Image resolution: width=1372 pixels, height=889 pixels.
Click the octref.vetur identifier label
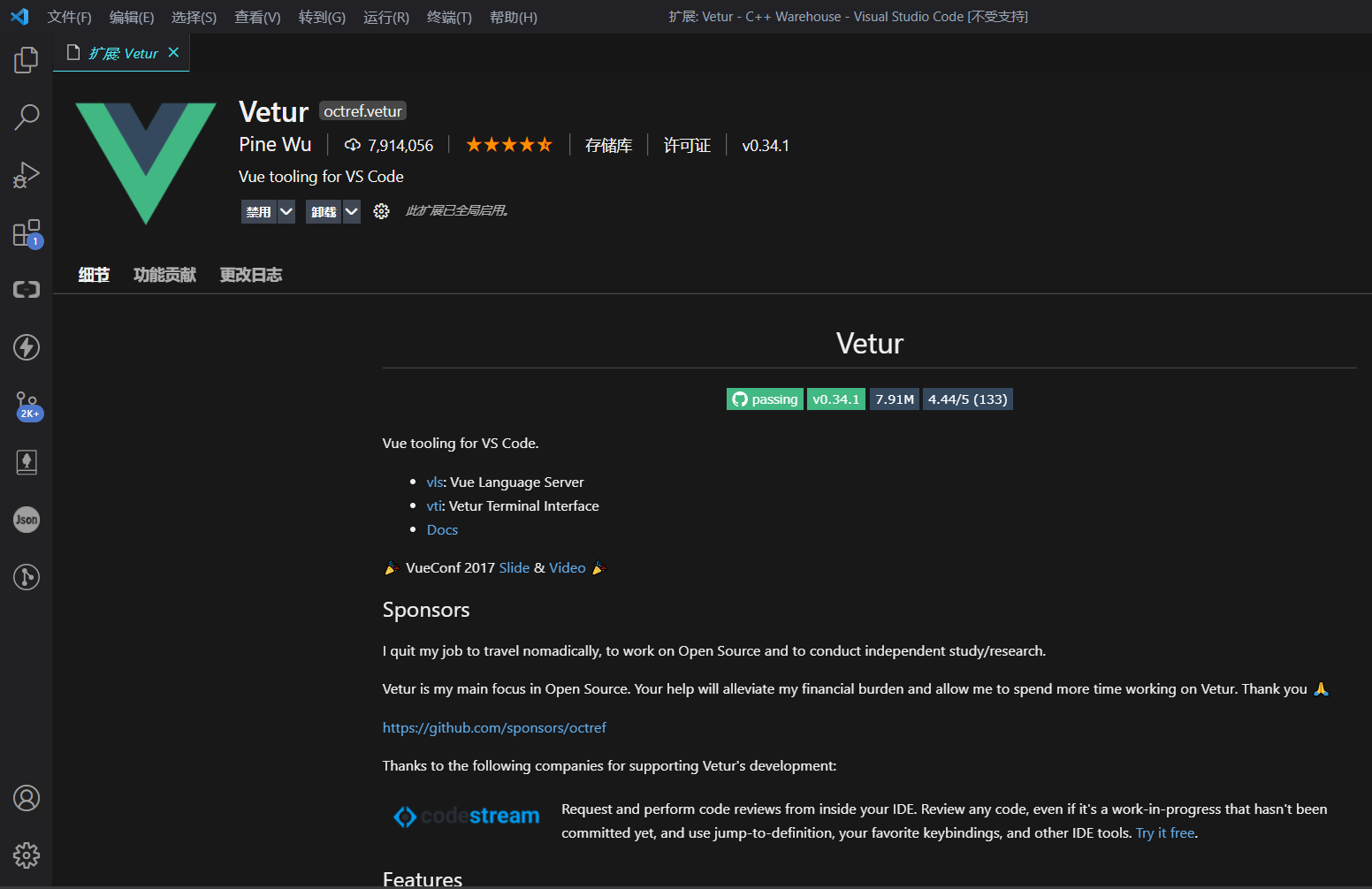362,110
